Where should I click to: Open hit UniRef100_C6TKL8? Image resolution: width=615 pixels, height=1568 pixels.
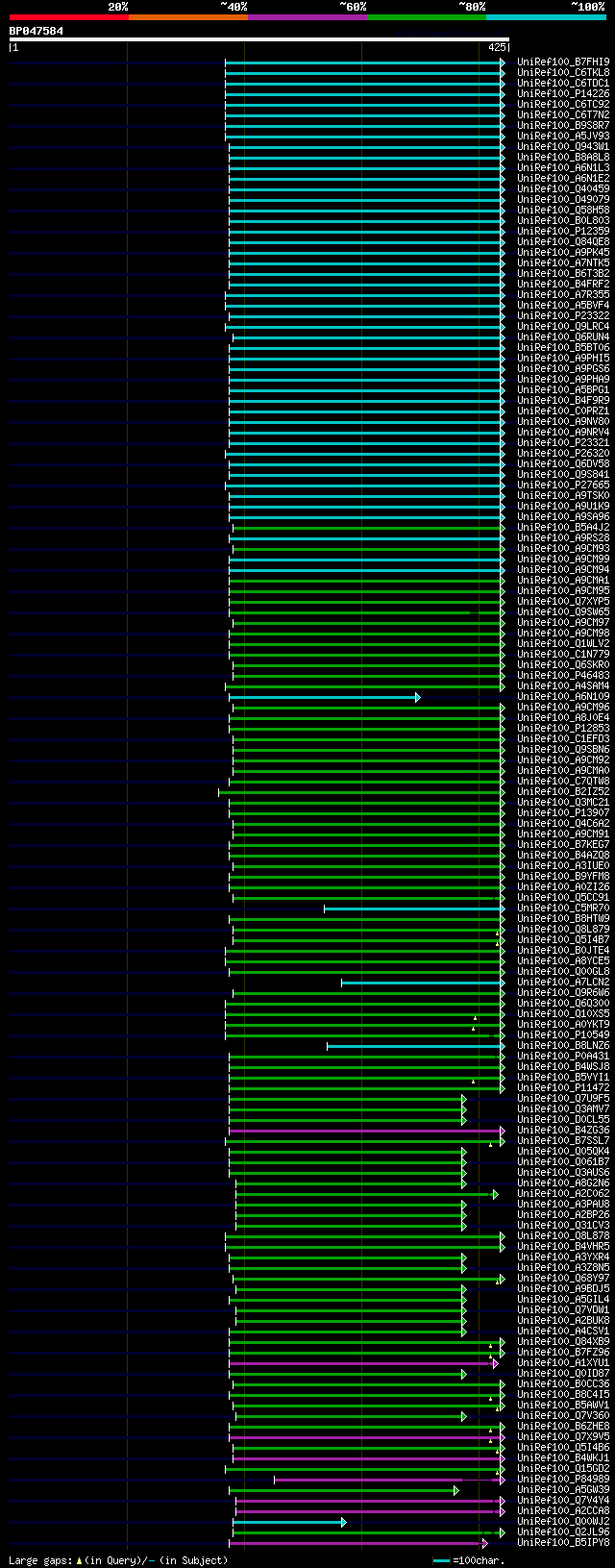click(x=563, y=72)
